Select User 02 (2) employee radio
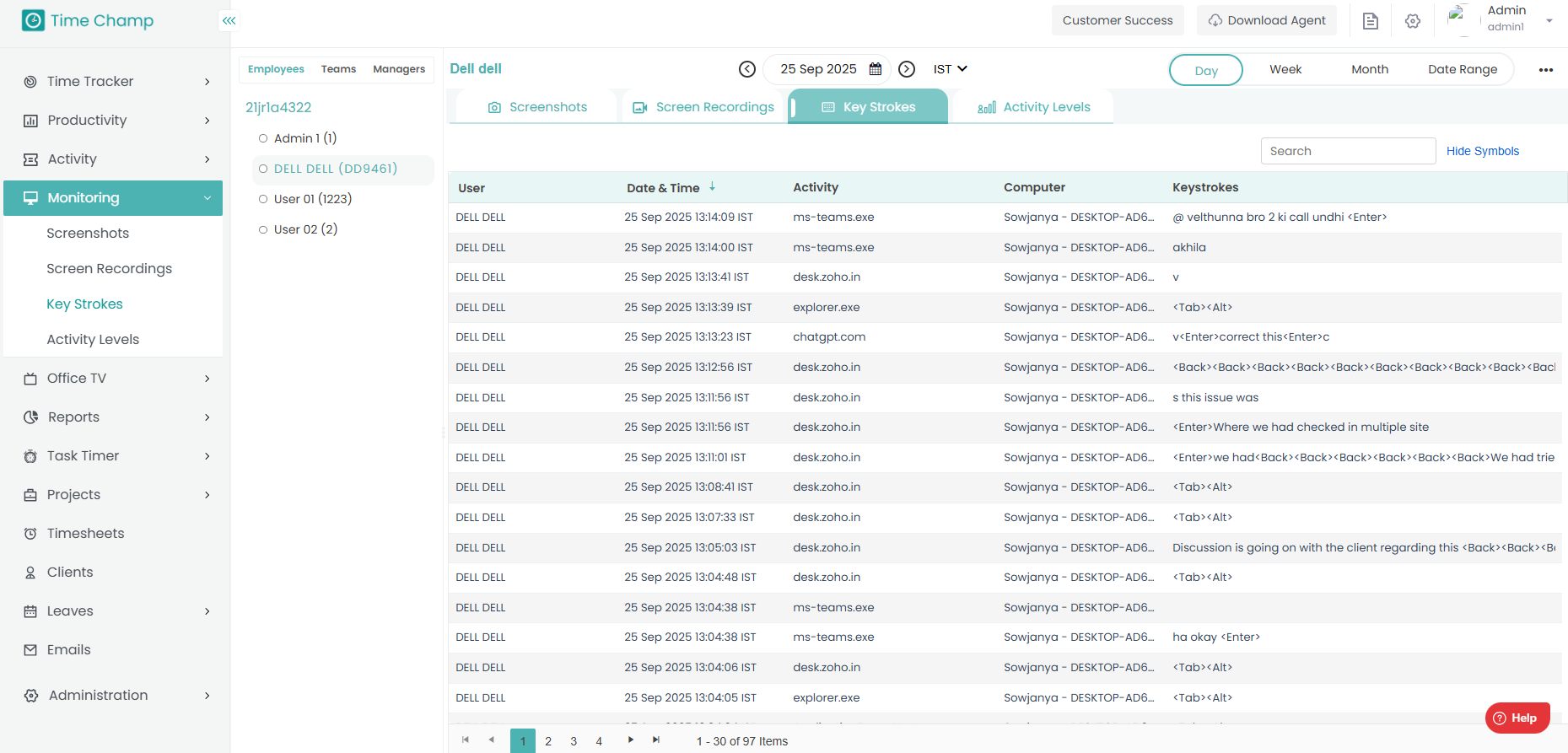The width and height of the screenshot is (1568, 753). 263,229
